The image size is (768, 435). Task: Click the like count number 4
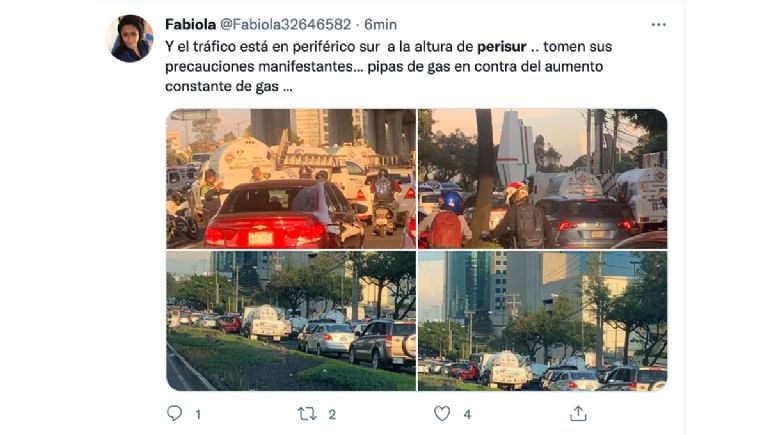coord(467,415)
